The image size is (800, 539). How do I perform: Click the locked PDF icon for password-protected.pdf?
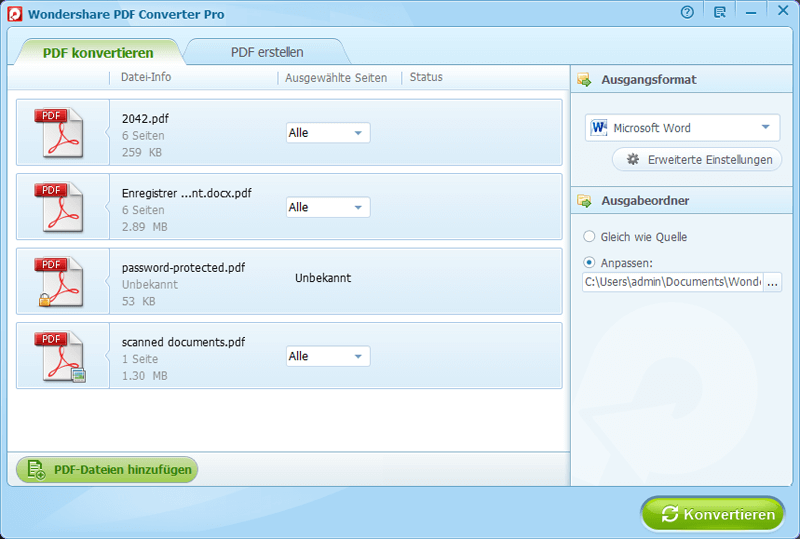tap(59, 281)
